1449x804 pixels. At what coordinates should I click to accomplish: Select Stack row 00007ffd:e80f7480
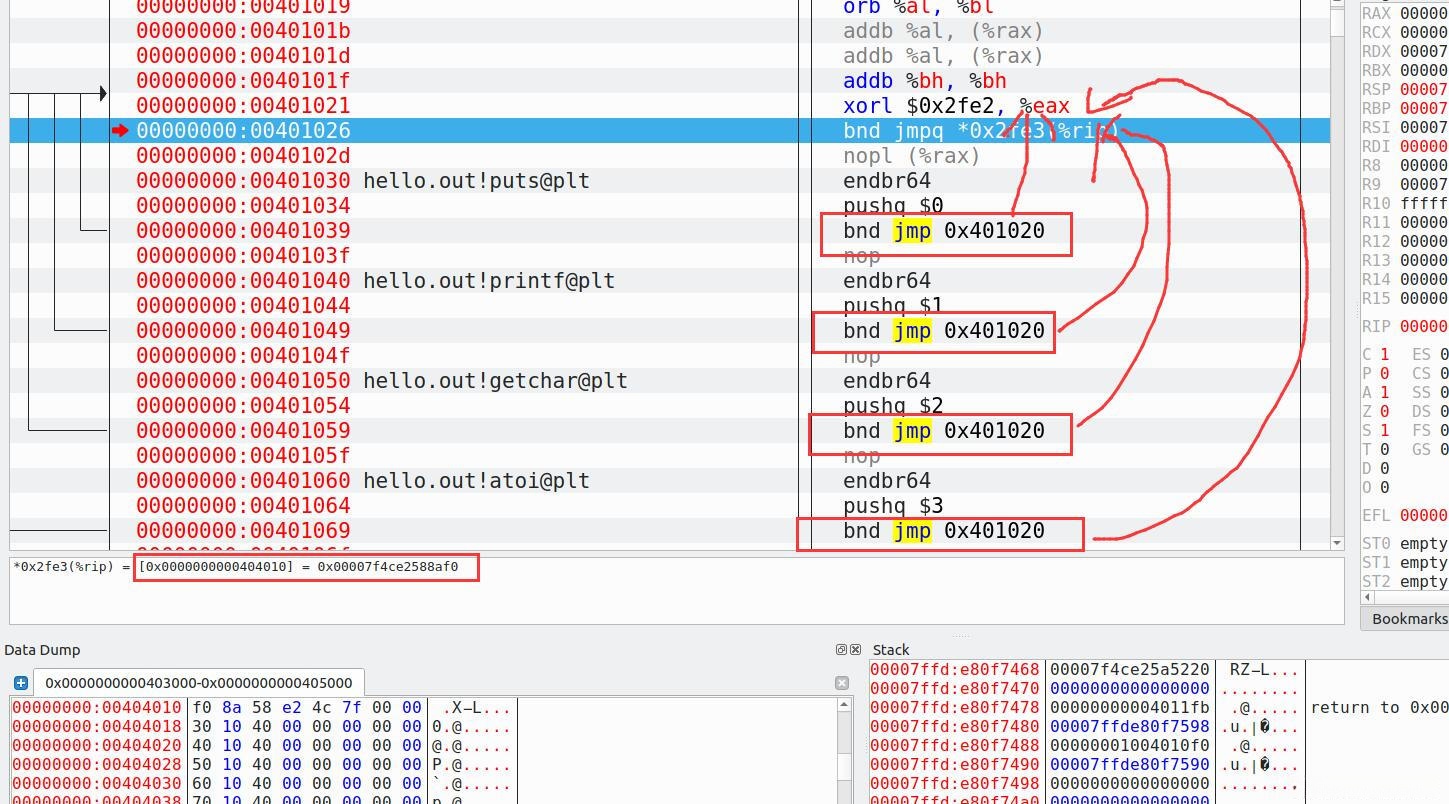click(x=1158, y=727)
